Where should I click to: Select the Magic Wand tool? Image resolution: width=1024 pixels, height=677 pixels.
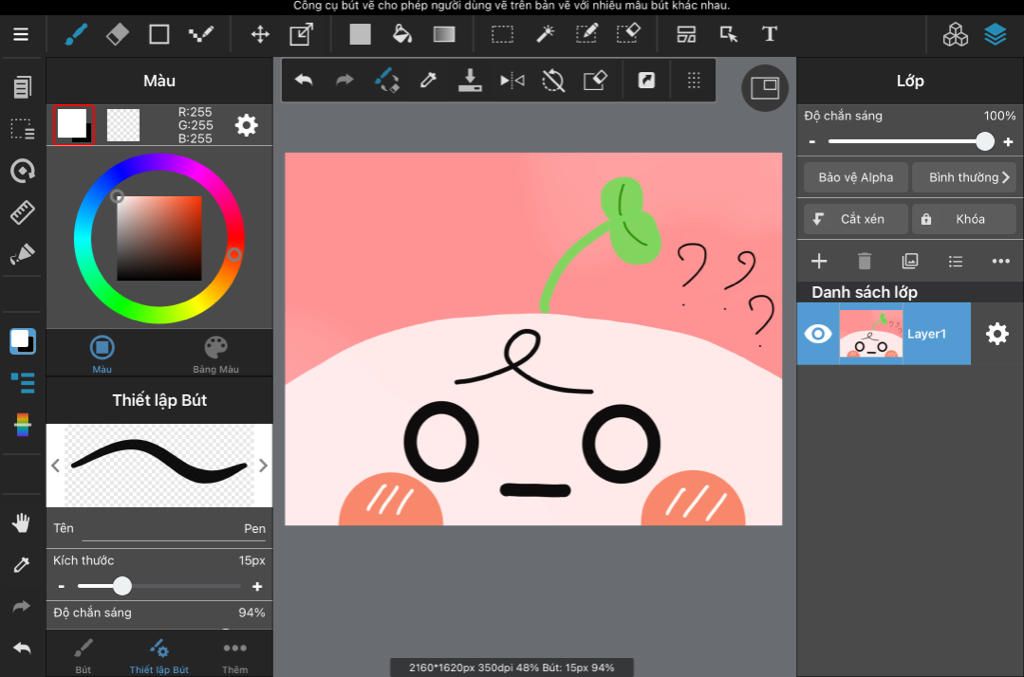pos(545,34)
